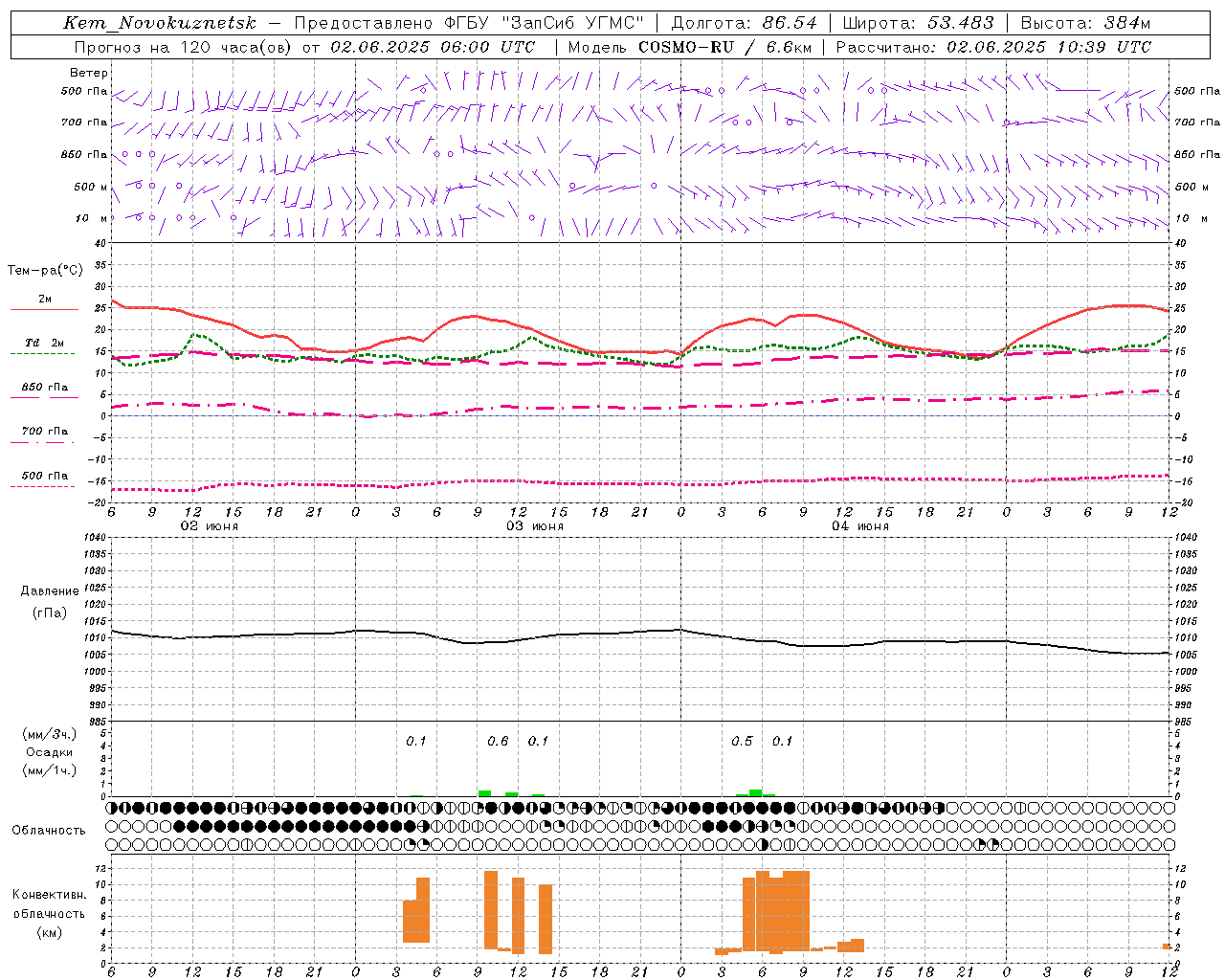Click the 'Тем-ра(°C)' temperature panel label

(x=45, y=271)
